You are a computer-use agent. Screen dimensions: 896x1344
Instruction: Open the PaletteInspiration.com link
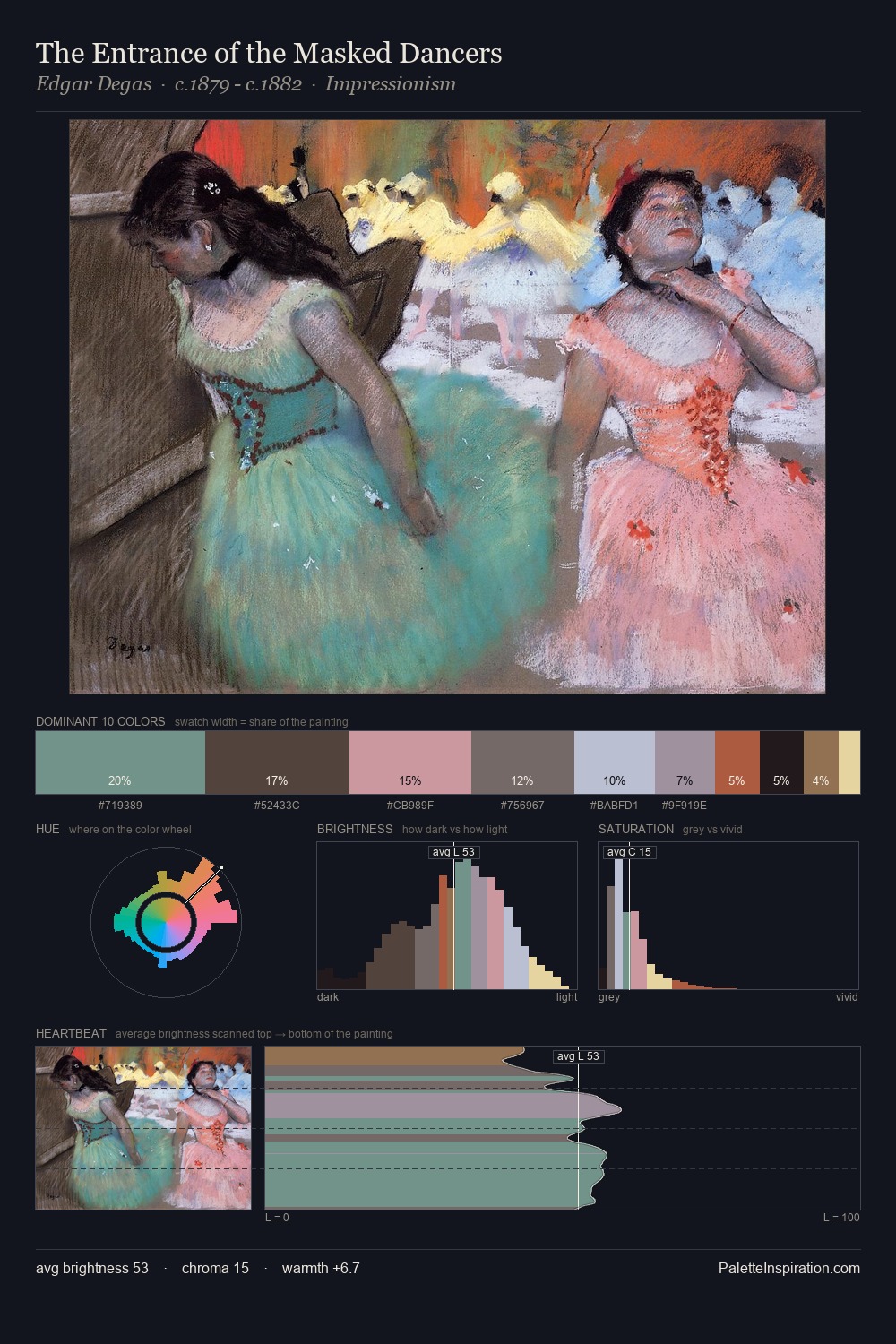789,1268
